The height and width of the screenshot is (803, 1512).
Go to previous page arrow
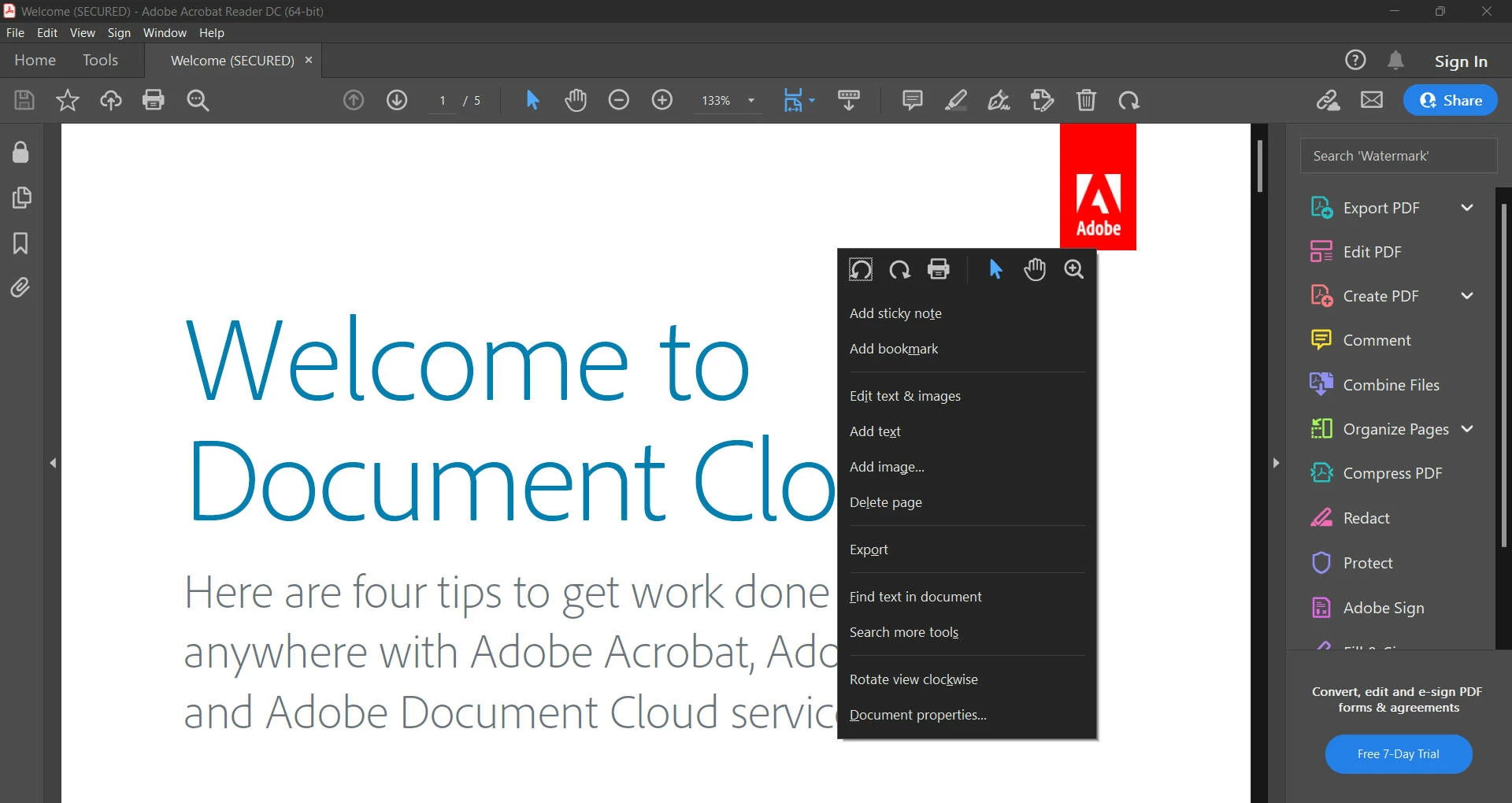(354, 100)
